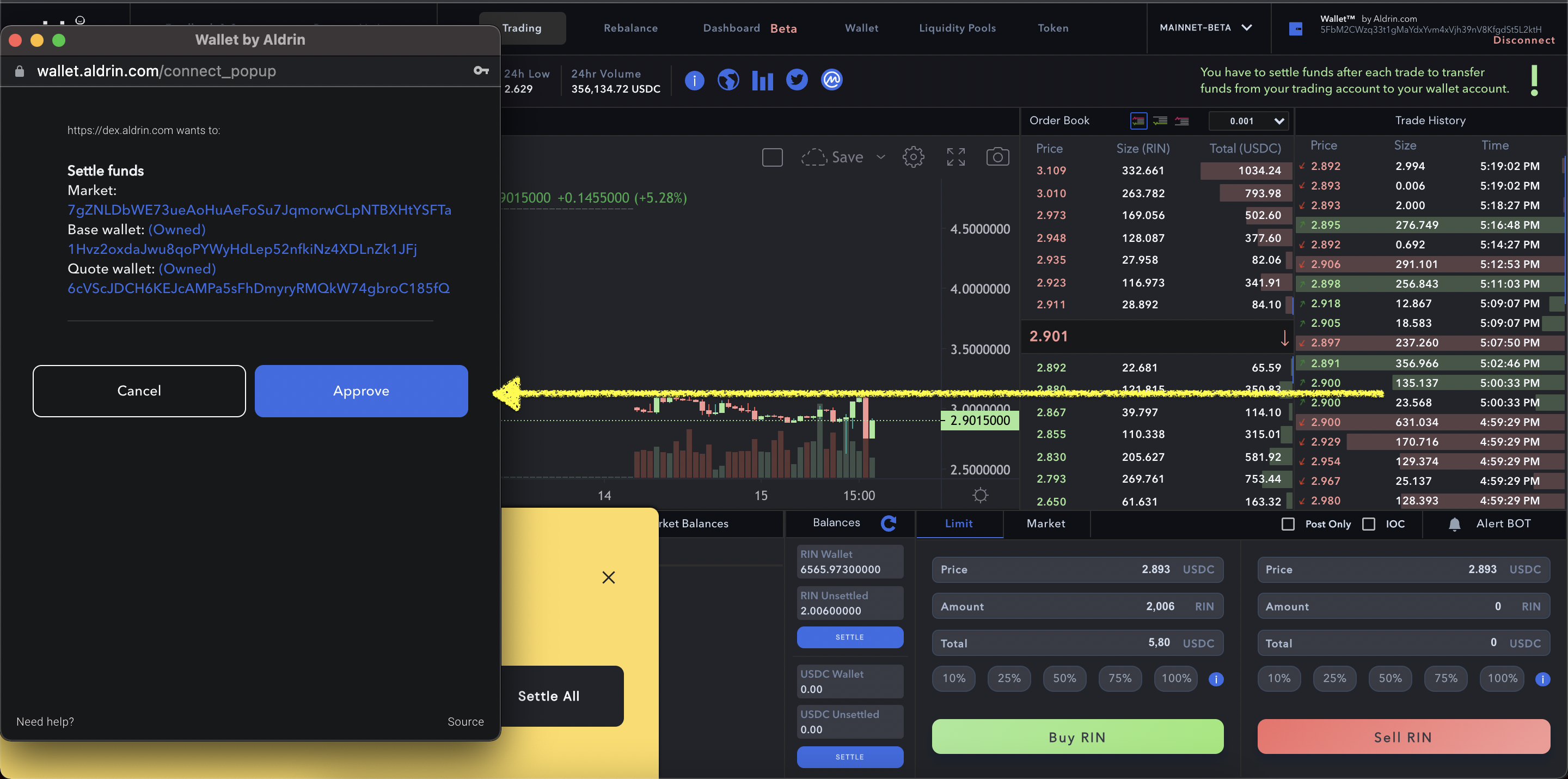
Task: Click the Settle All button
Action: (548, 696)
